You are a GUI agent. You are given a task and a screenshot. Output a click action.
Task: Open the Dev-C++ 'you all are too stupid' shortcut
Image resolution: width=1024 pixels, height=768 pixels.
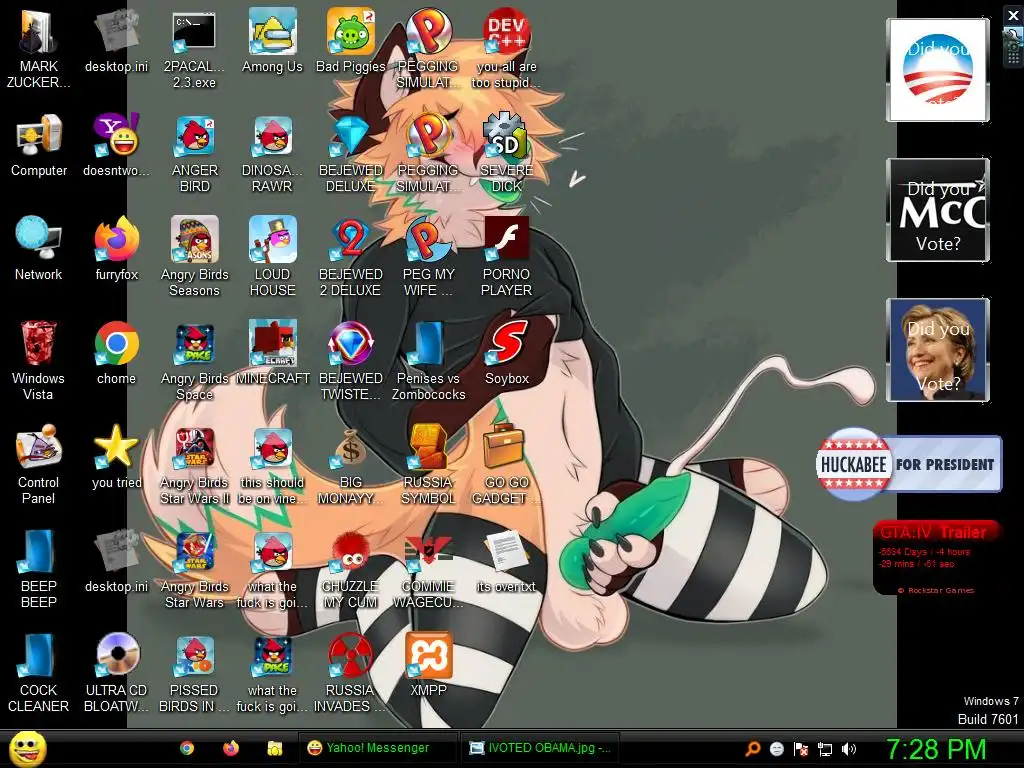[x=507, y=49]
